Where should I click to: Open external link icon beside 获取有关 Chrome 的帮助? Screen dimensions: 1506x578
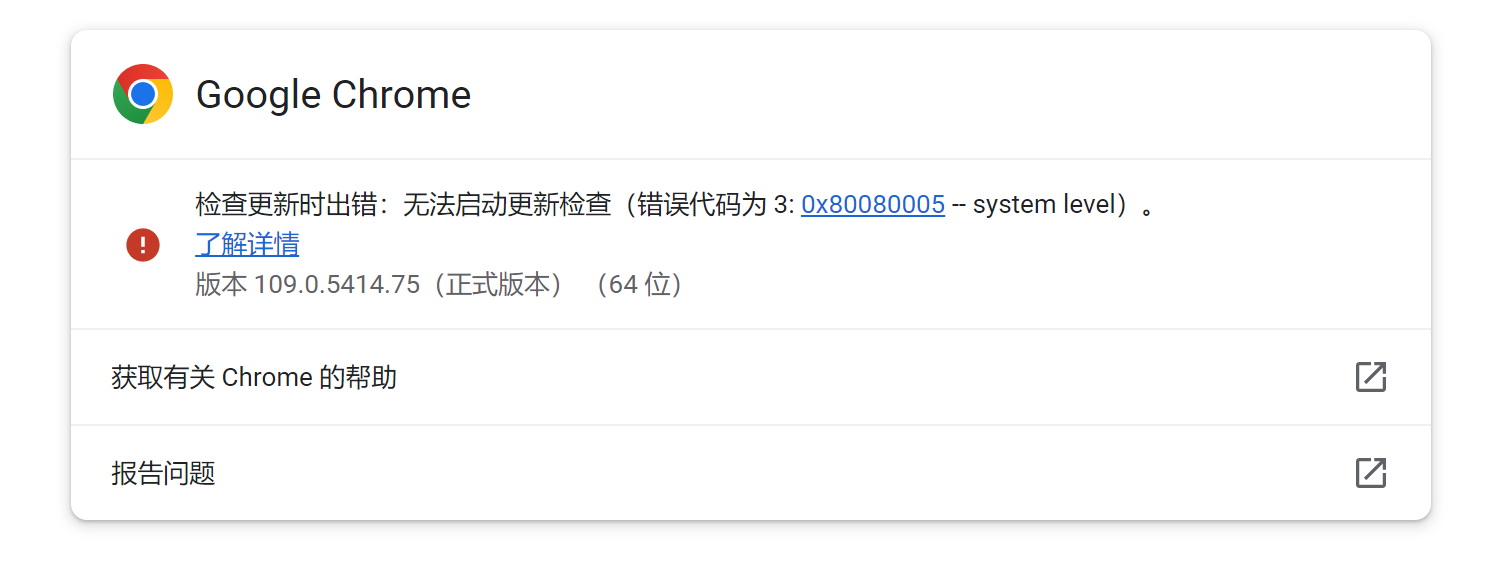click(1370, 377)
